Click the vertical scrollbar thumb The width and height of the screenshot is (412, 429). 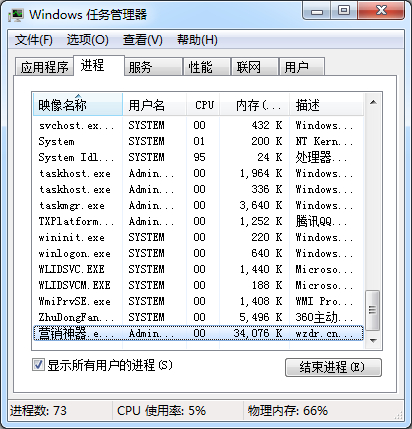point(373,310)
